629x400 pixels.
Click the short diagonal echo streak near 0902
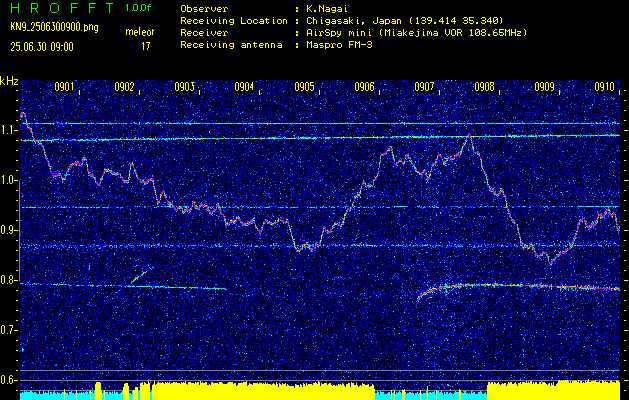140,277
